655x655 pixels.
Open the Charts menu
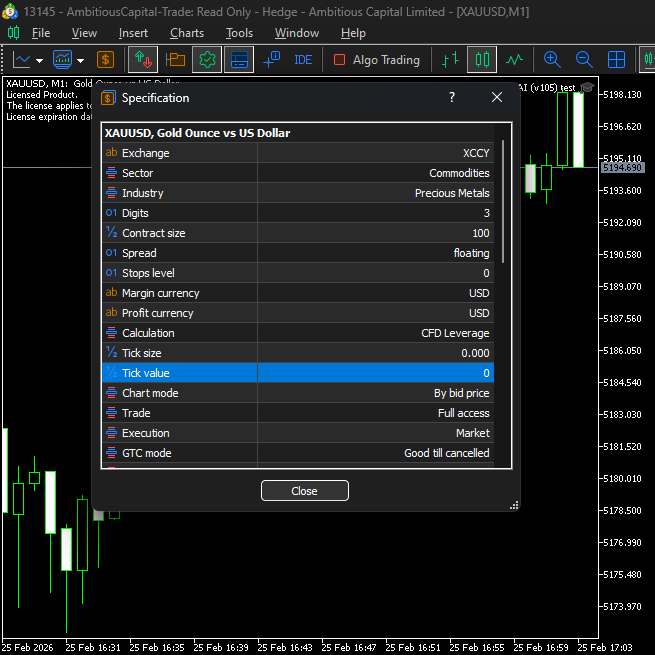[x=187, y=33]
